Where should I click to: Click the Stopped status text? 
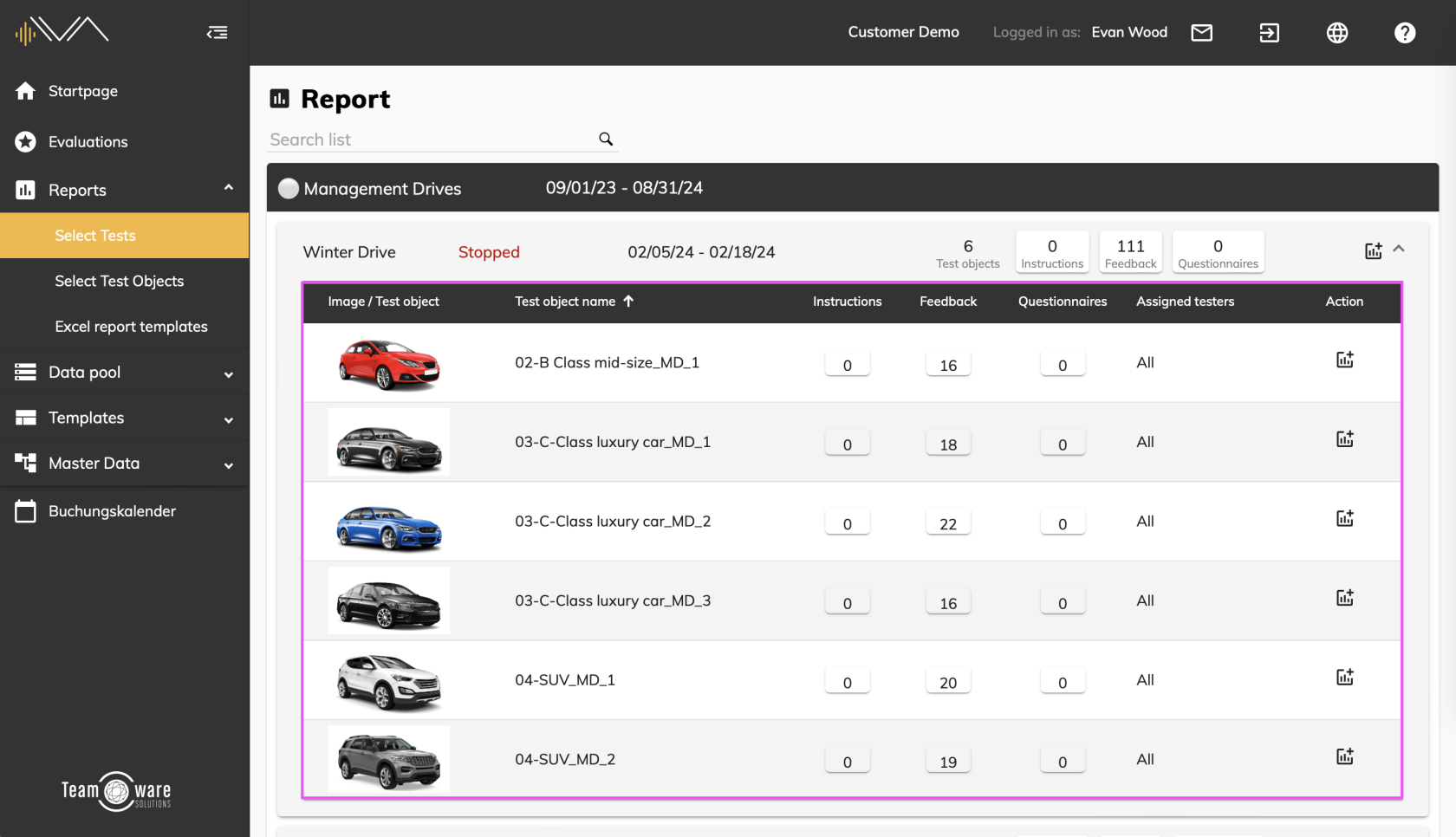click(489, 252)
